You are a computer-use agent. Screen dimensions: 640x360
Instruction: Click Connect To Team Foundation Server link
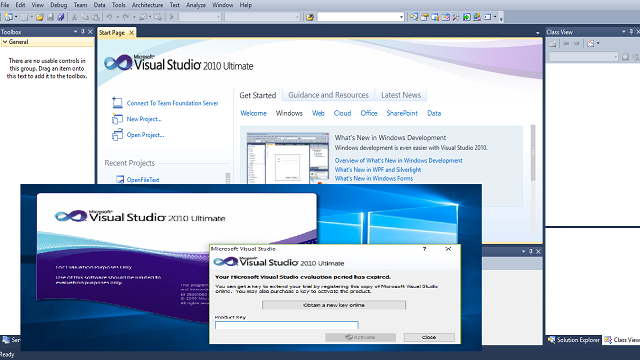[172, 103]
